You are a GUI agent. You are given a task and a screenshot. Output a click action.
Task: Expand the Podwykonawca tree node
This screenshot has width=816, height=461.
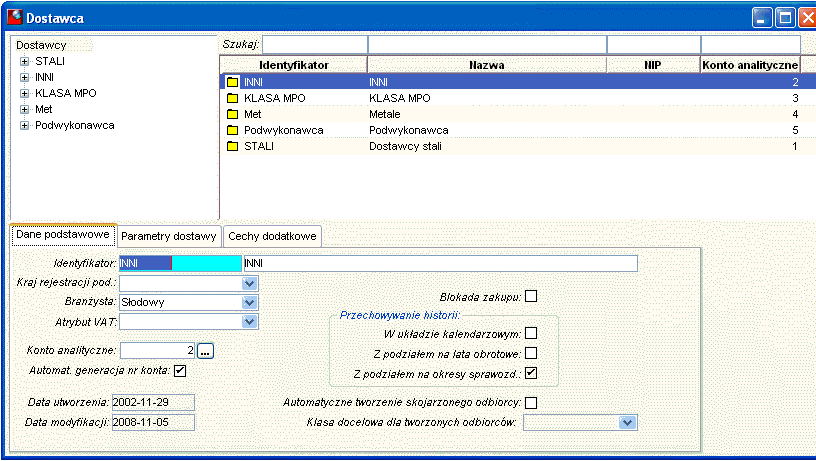coord(24,125)
